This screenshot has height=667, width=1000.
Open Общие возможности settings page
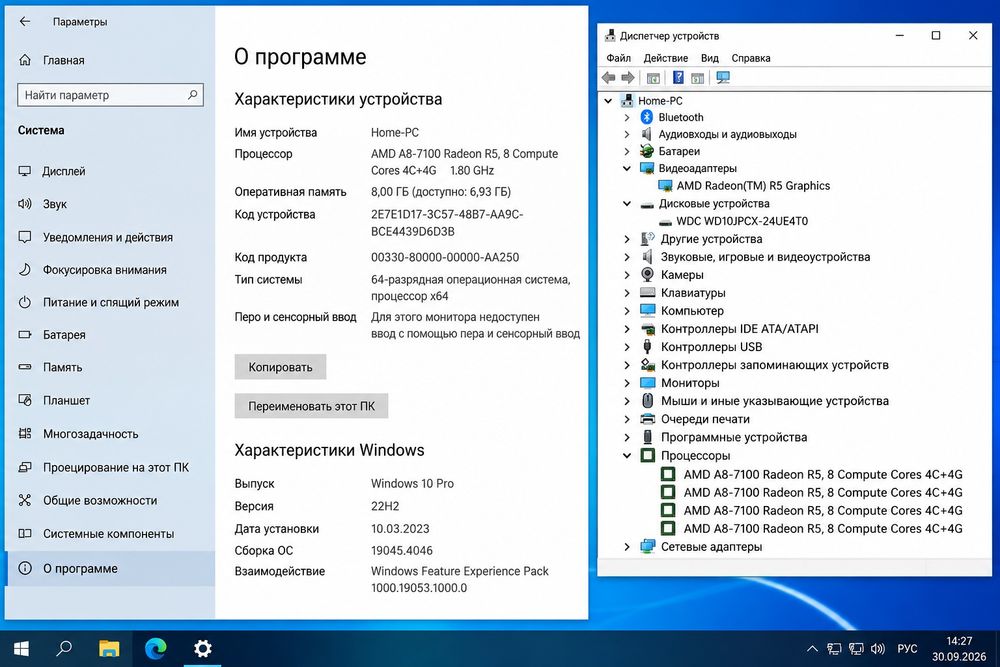coord(88,501)
